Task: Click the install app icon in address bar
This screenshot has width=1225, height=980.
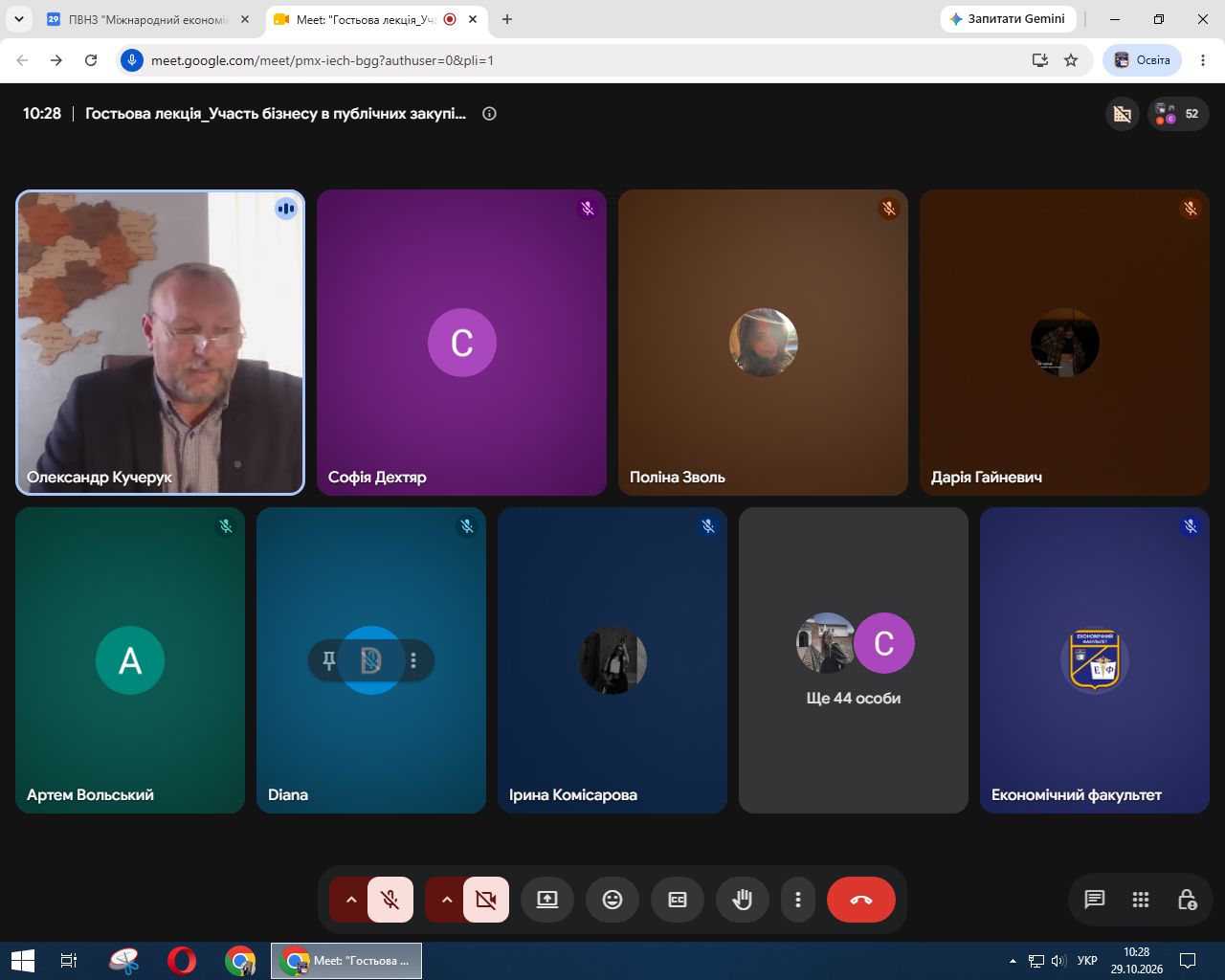Action: [x=1040, y=60]
